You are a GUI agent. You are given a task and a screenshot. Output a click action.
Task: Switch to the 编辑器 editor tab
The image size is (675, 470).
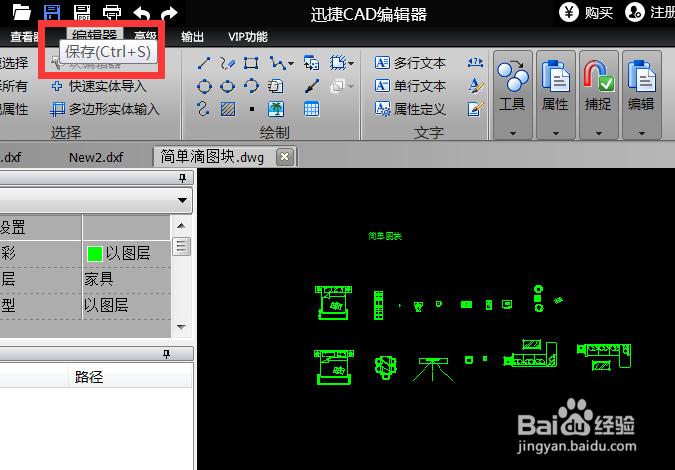pyautogui.click(x=95, y=36)
